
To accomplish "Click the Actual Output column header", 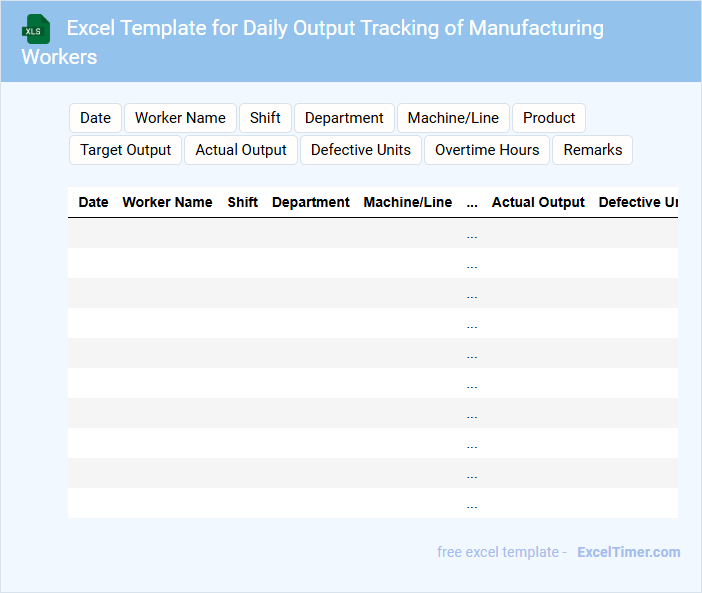I will click(x=538, y=202).
